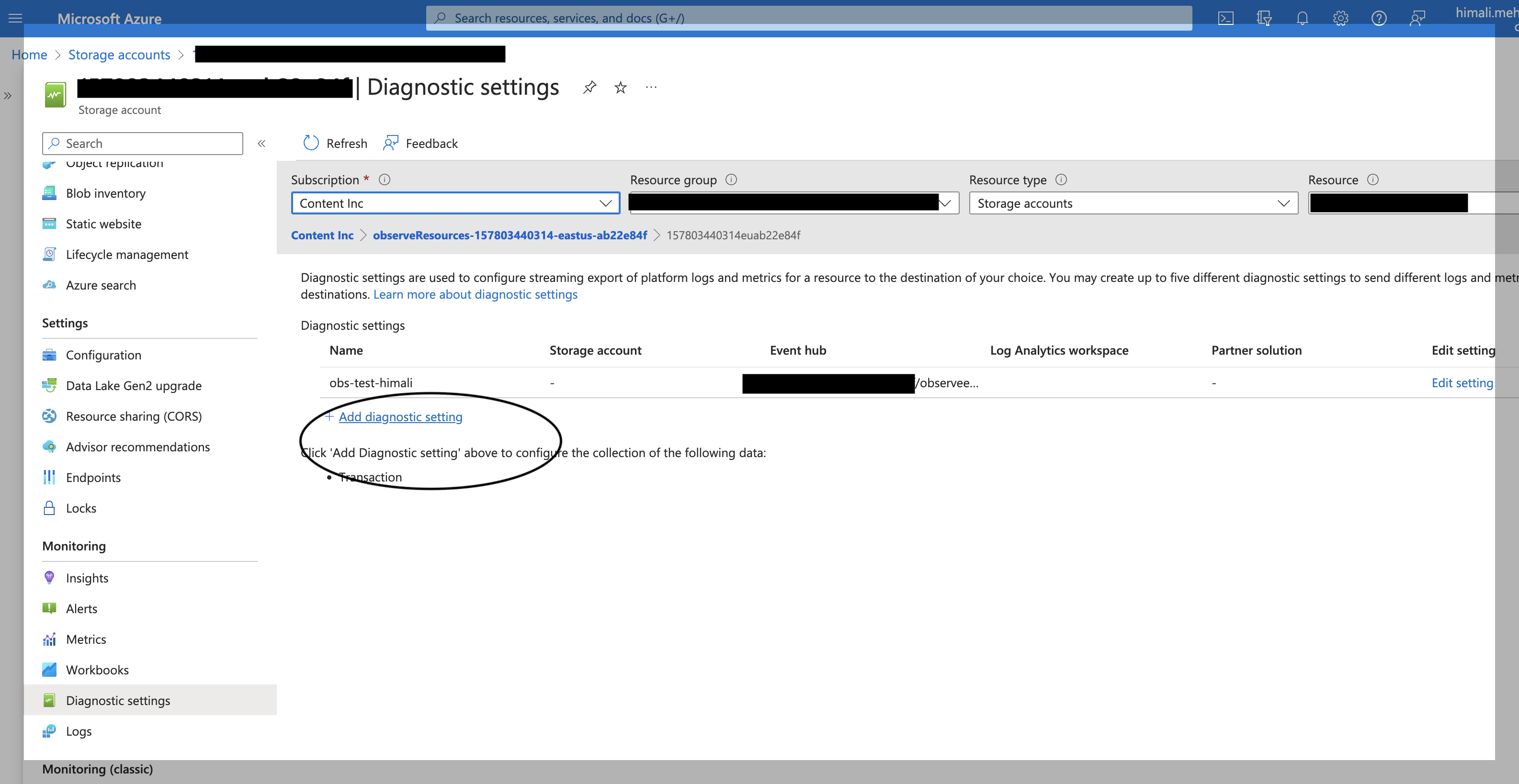Click the help question mark icon
Image resolution: width=1519 pixels, height=784 pixels.
(x=1379, y=18)
